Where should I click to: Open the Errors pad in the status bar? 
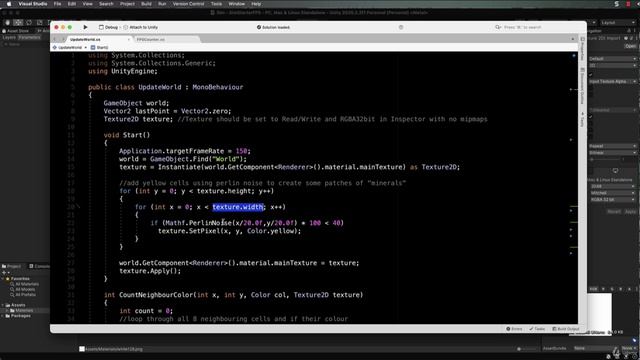(514, 329)
